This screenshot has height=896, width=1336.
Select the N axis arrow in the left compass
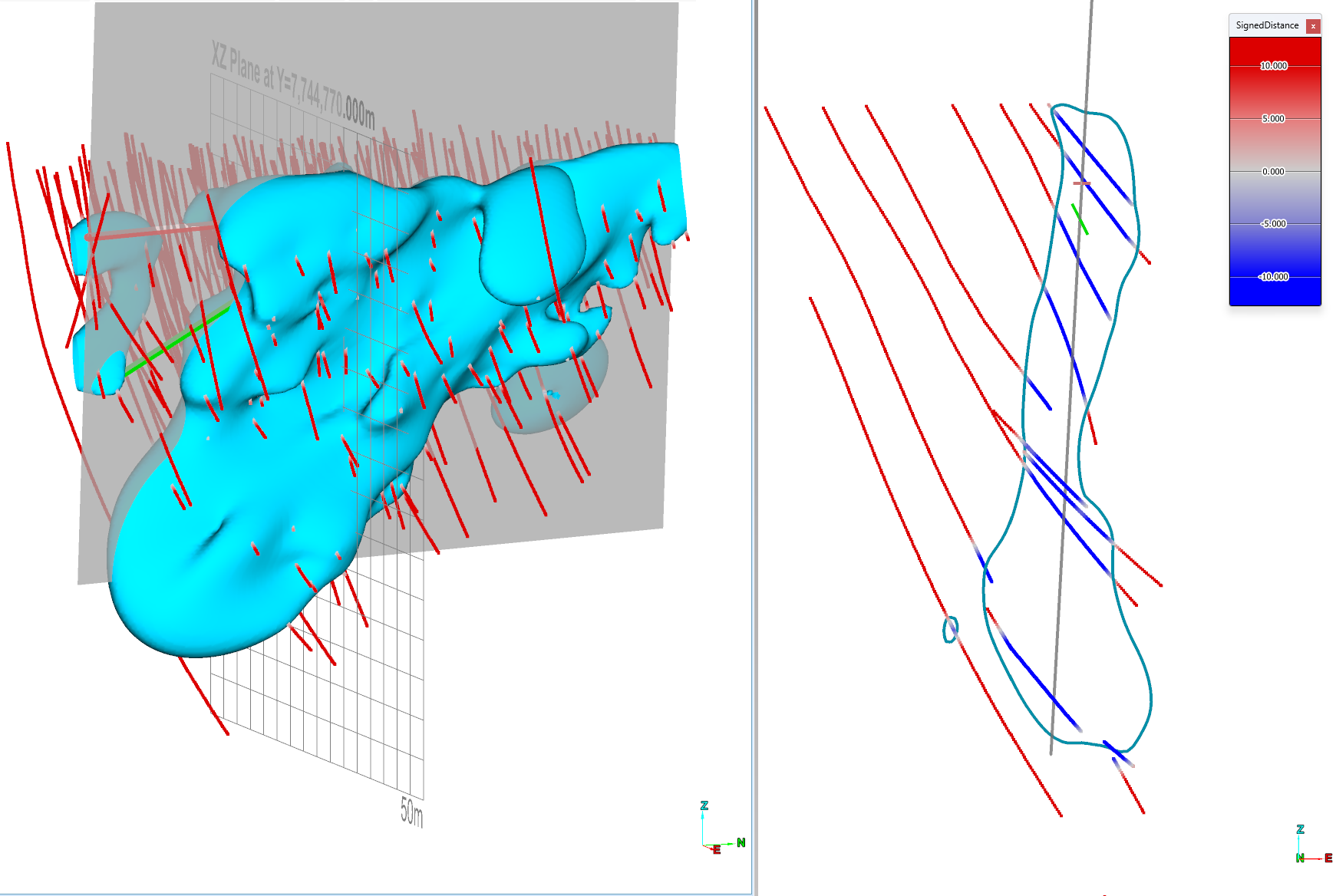[730, 843]
